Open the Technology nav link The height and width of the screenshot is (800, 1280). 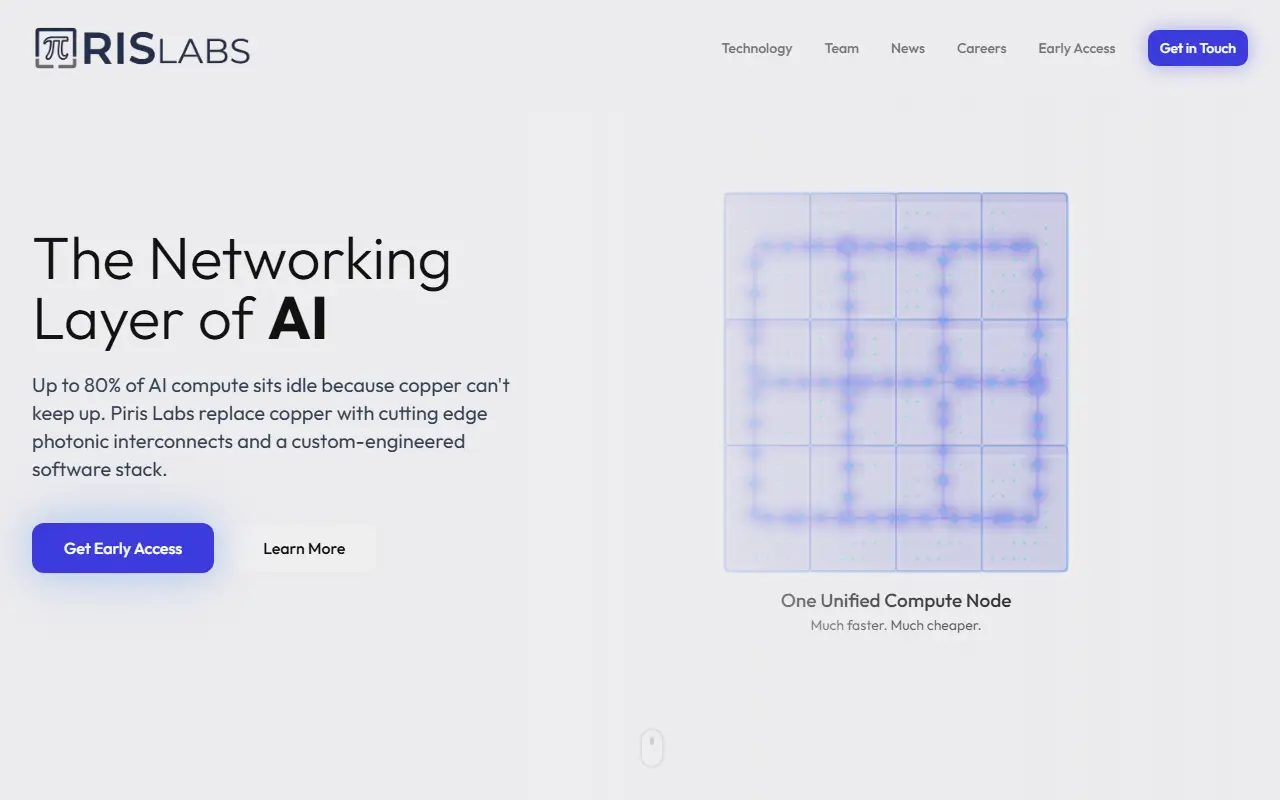(x=757, y=48)
